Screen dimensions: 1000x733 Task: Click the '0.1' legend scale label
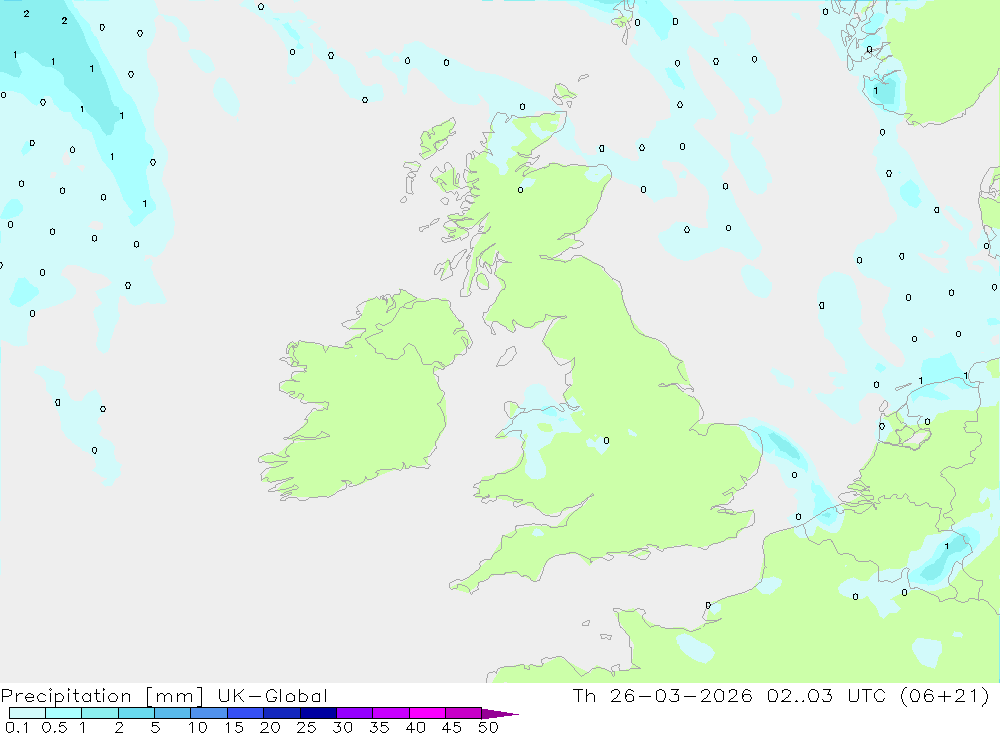coord(17,727)
